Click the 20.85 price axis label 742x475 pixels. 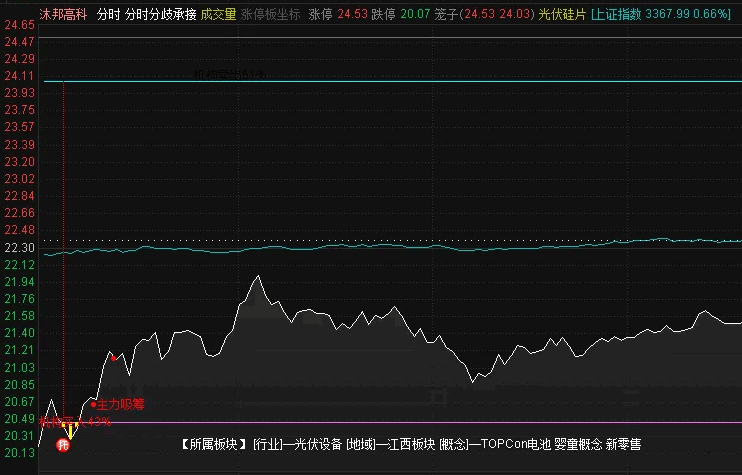point(19,385)
